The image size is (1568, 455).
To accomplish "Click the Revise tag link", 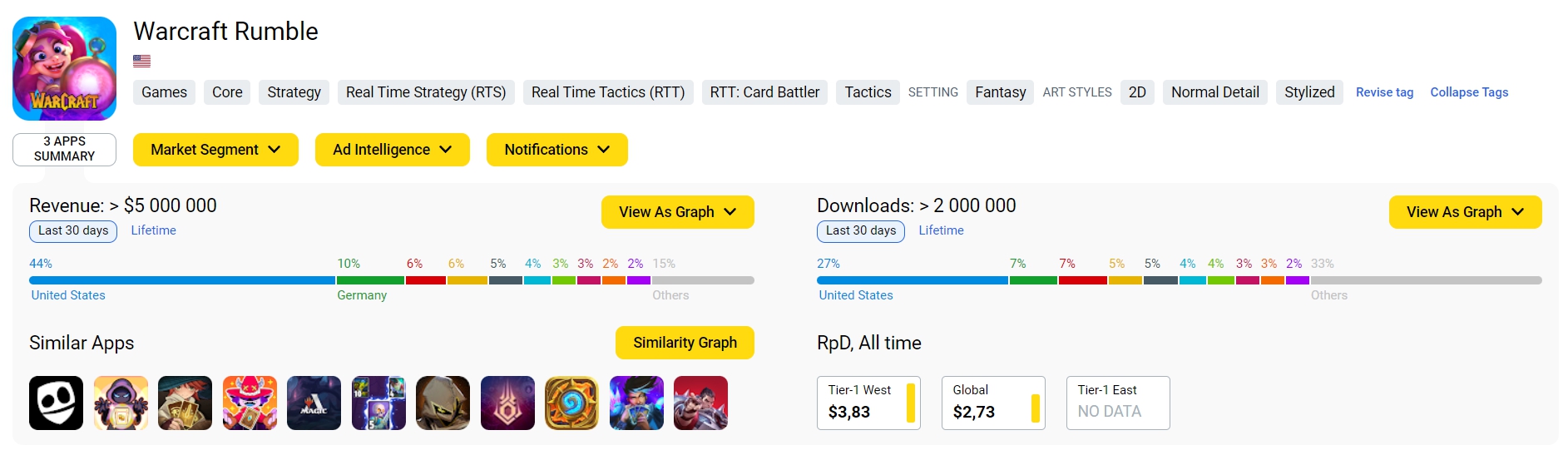I will 1384,92.
